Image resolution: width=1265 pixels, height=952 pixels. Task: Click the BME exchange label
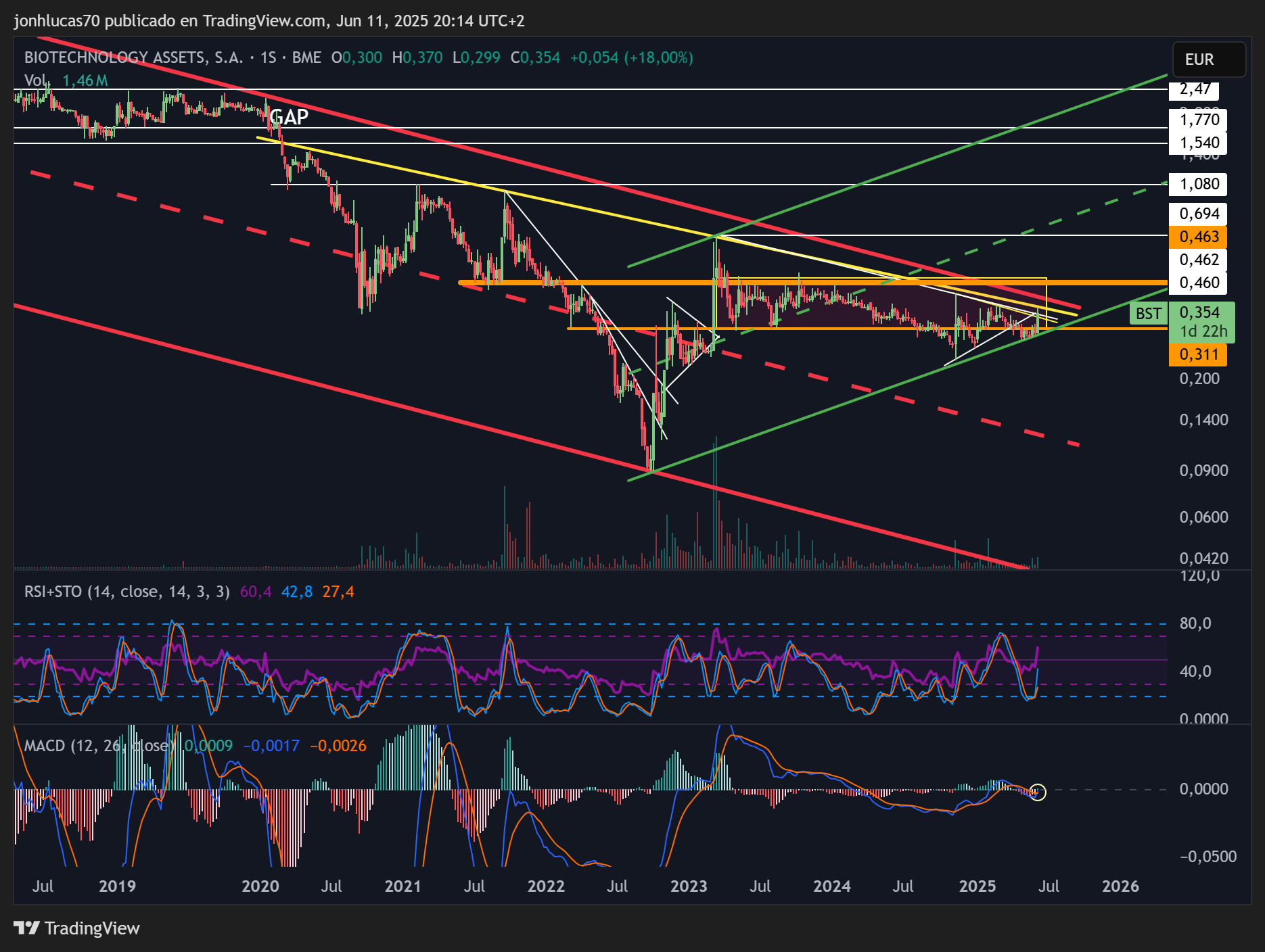coord(306,57)
